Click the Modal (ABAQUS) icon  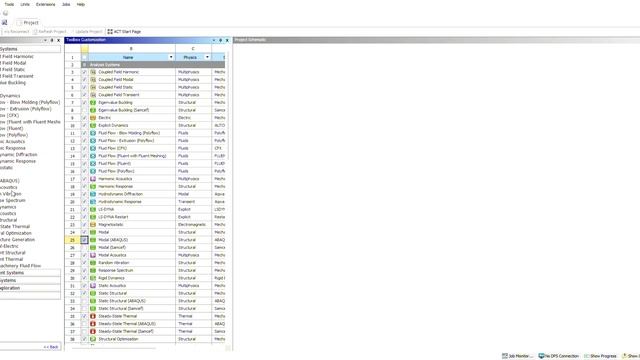click(93, 240)
